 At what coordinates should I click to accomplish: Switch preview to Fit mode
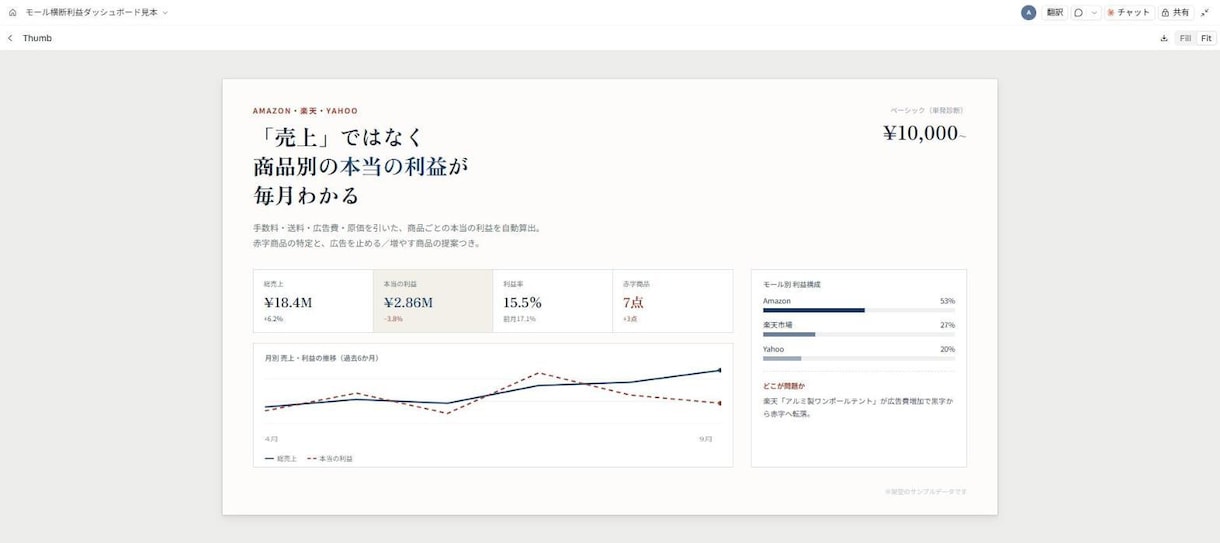click(1206, 38)
